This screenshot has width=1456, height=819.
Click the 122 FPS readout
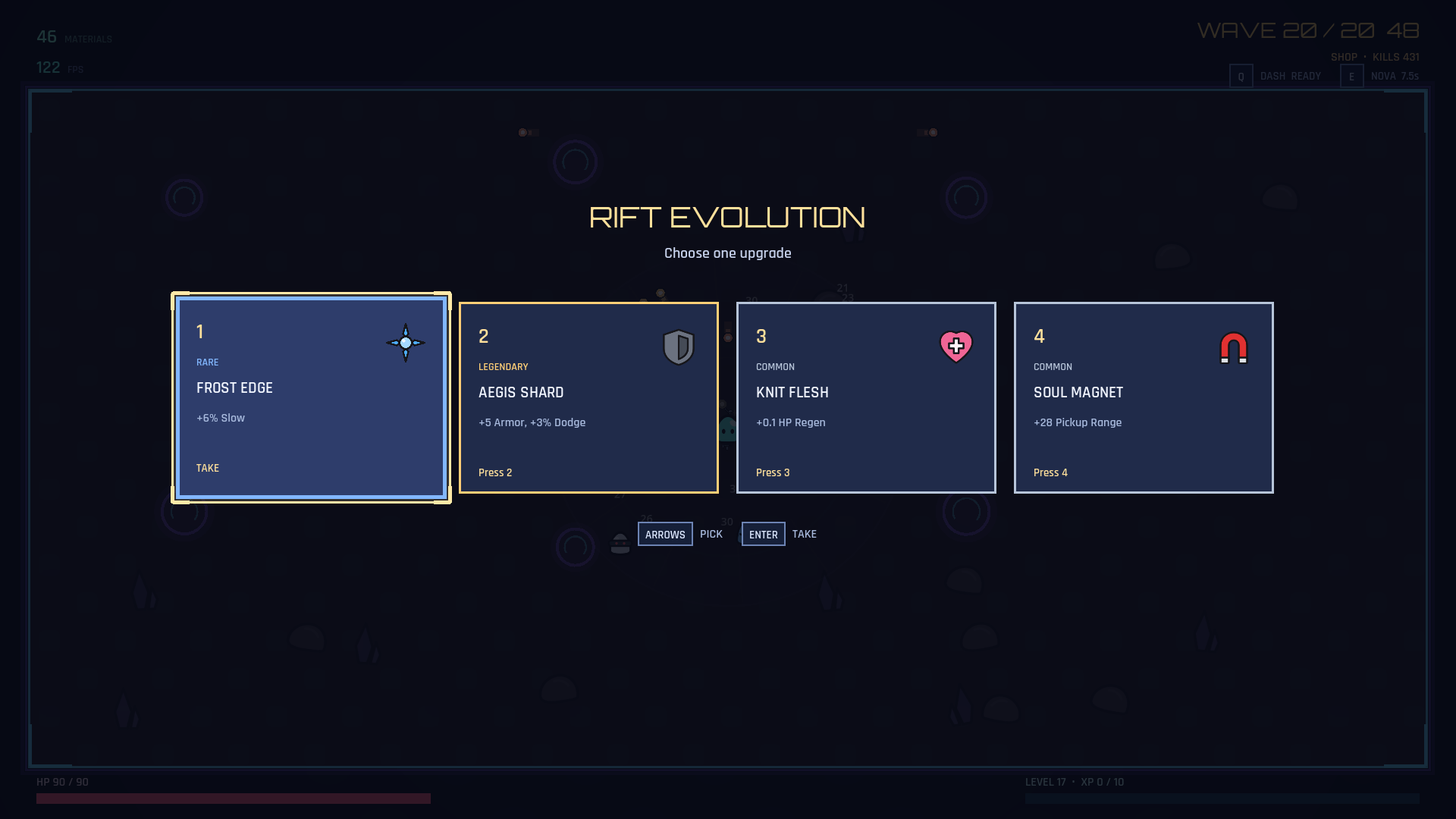coord(60,67)
